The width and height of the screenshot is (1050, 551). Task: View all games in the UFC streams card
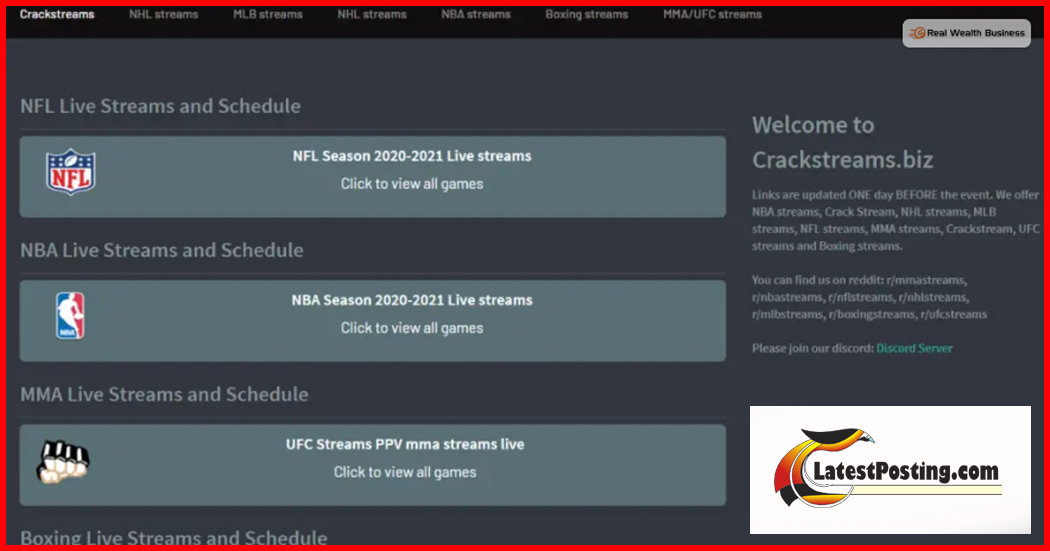coord(405,472)
